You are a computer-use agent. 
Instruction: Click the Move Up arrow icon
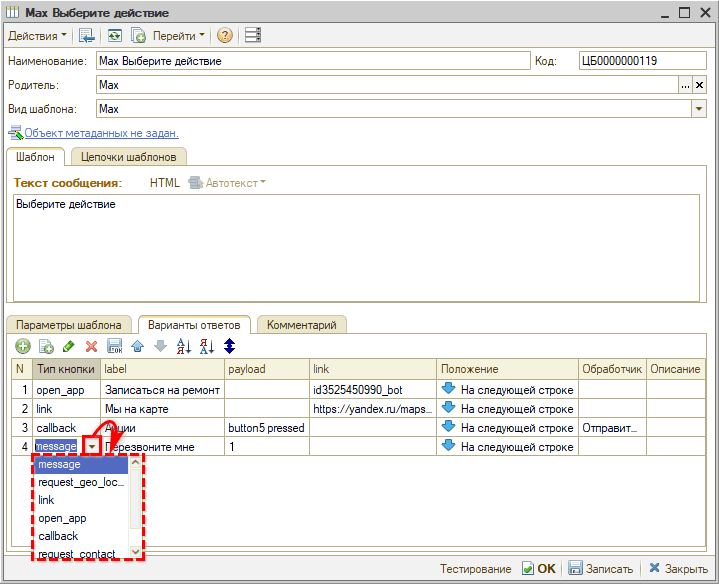(x=137, y=346)
